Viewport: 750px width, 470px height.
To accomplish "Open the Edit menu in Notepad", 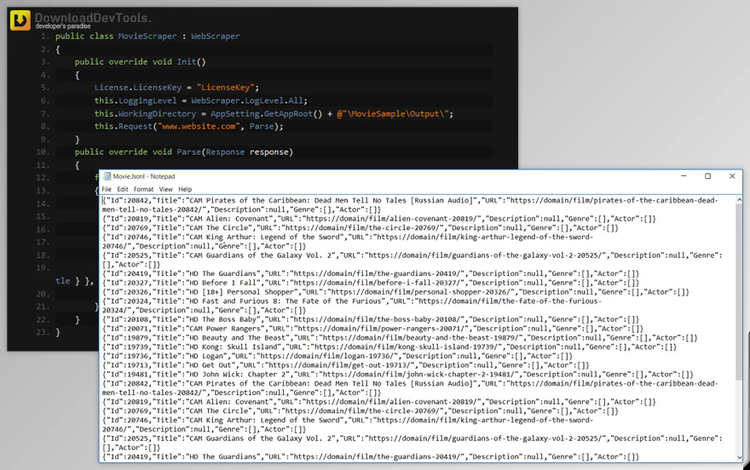I will point(122,189).
